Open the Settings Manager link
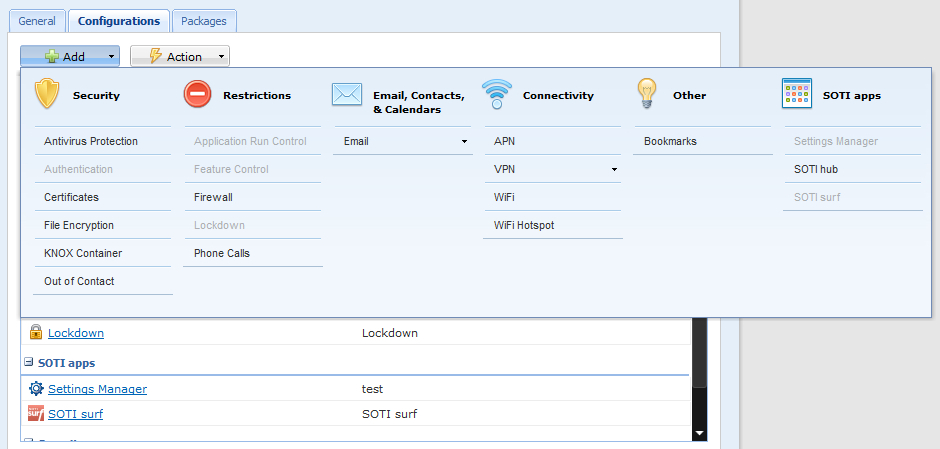 coord(97,389)
